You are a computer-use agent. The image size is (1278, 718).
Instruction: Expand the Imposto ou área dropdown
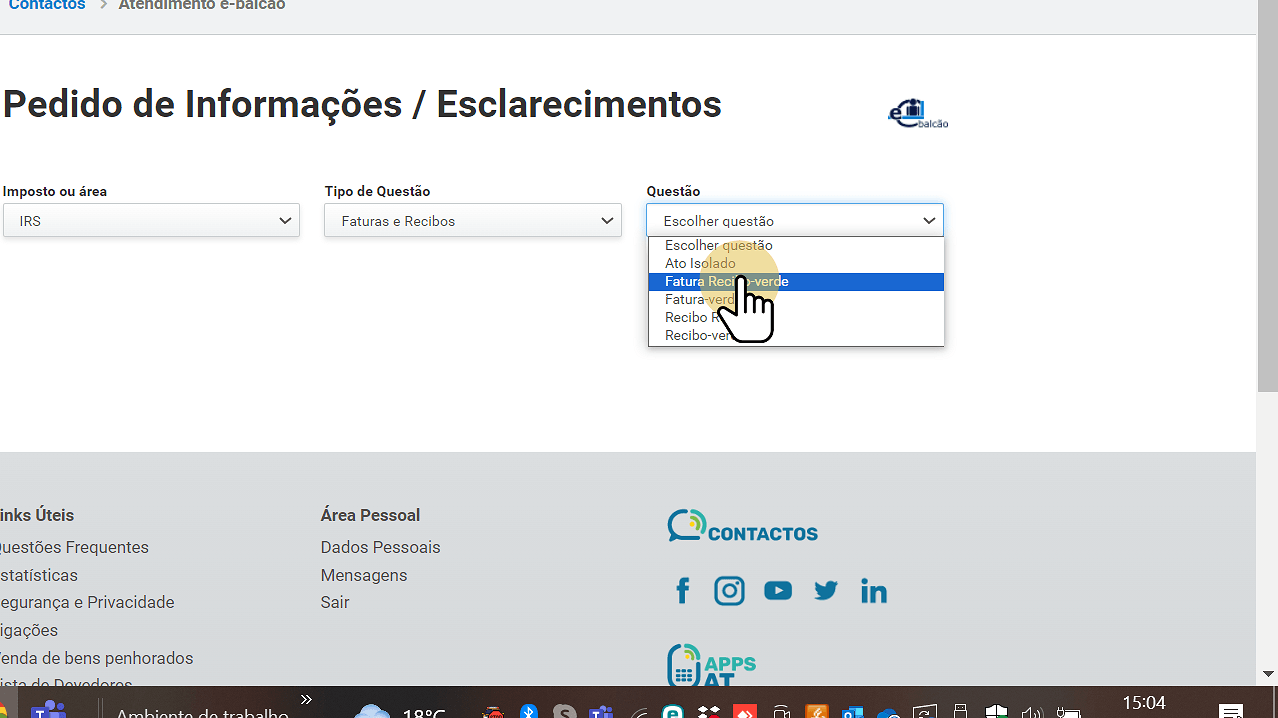151,221
